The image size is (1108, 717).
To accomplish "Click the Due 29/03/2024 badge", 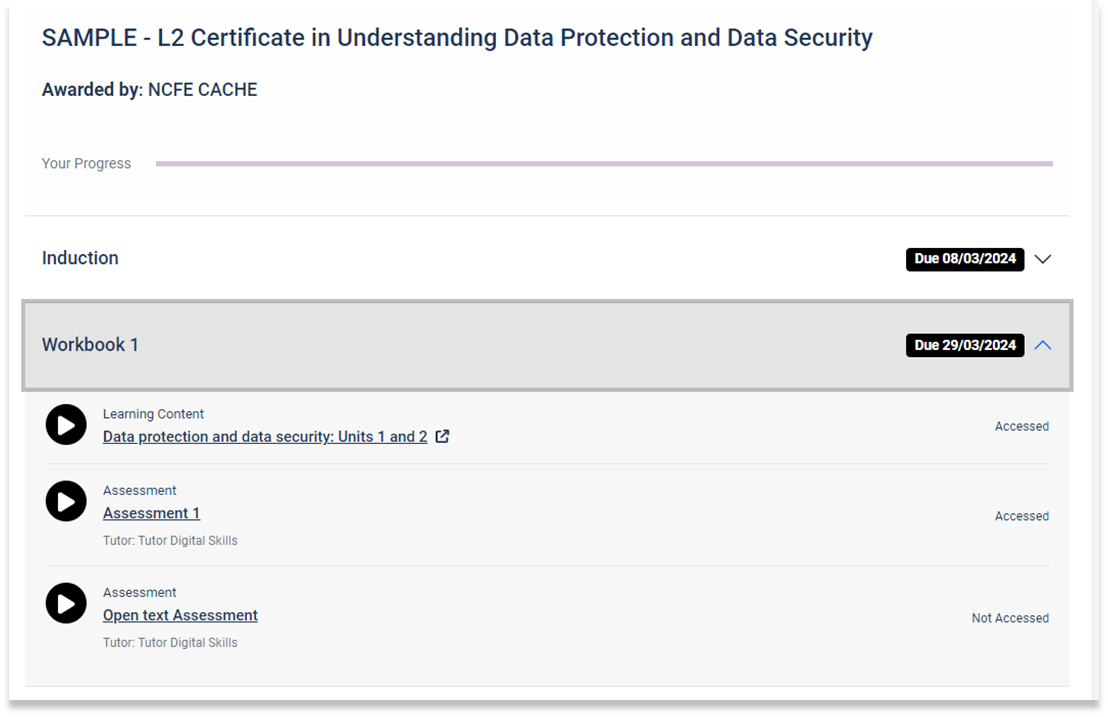I will pos(965,345).
